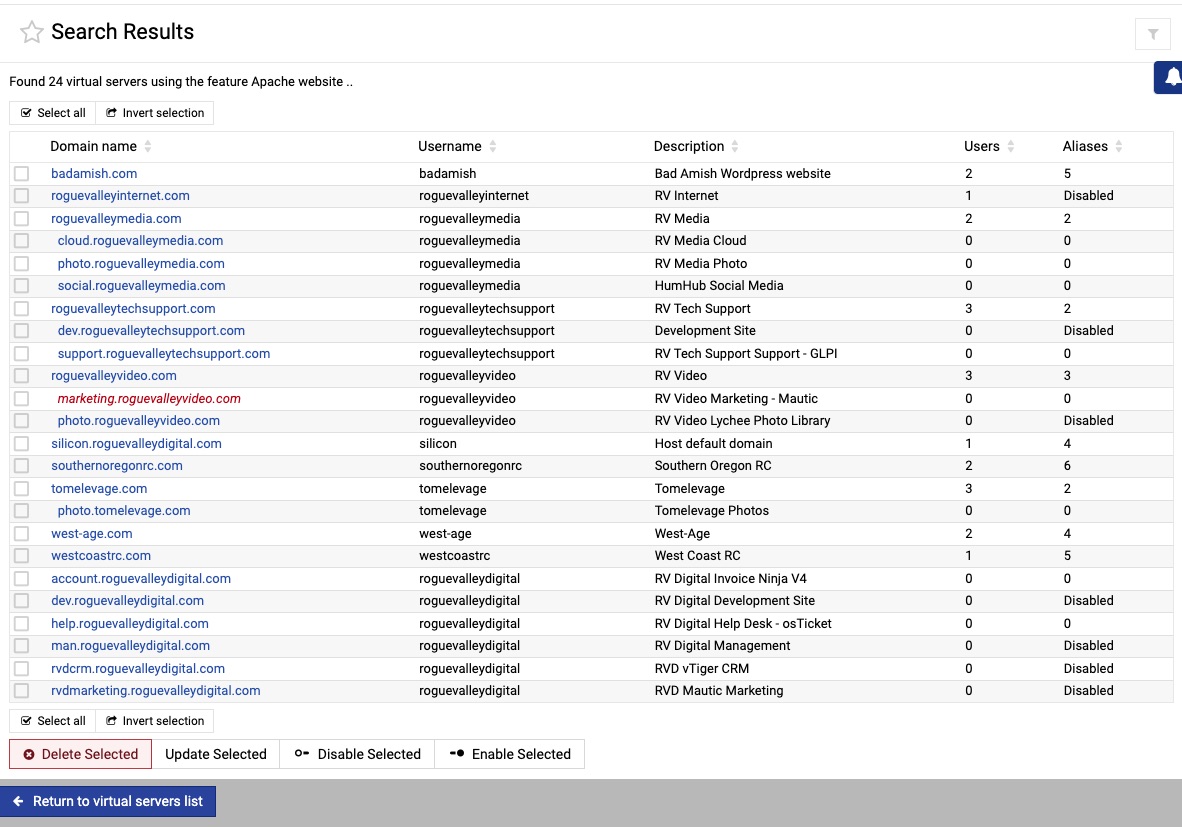Check the cloud.roguevalleymedia.com row checkbox
Viewport: 1182px width, 827px height.
pos(21,241)
